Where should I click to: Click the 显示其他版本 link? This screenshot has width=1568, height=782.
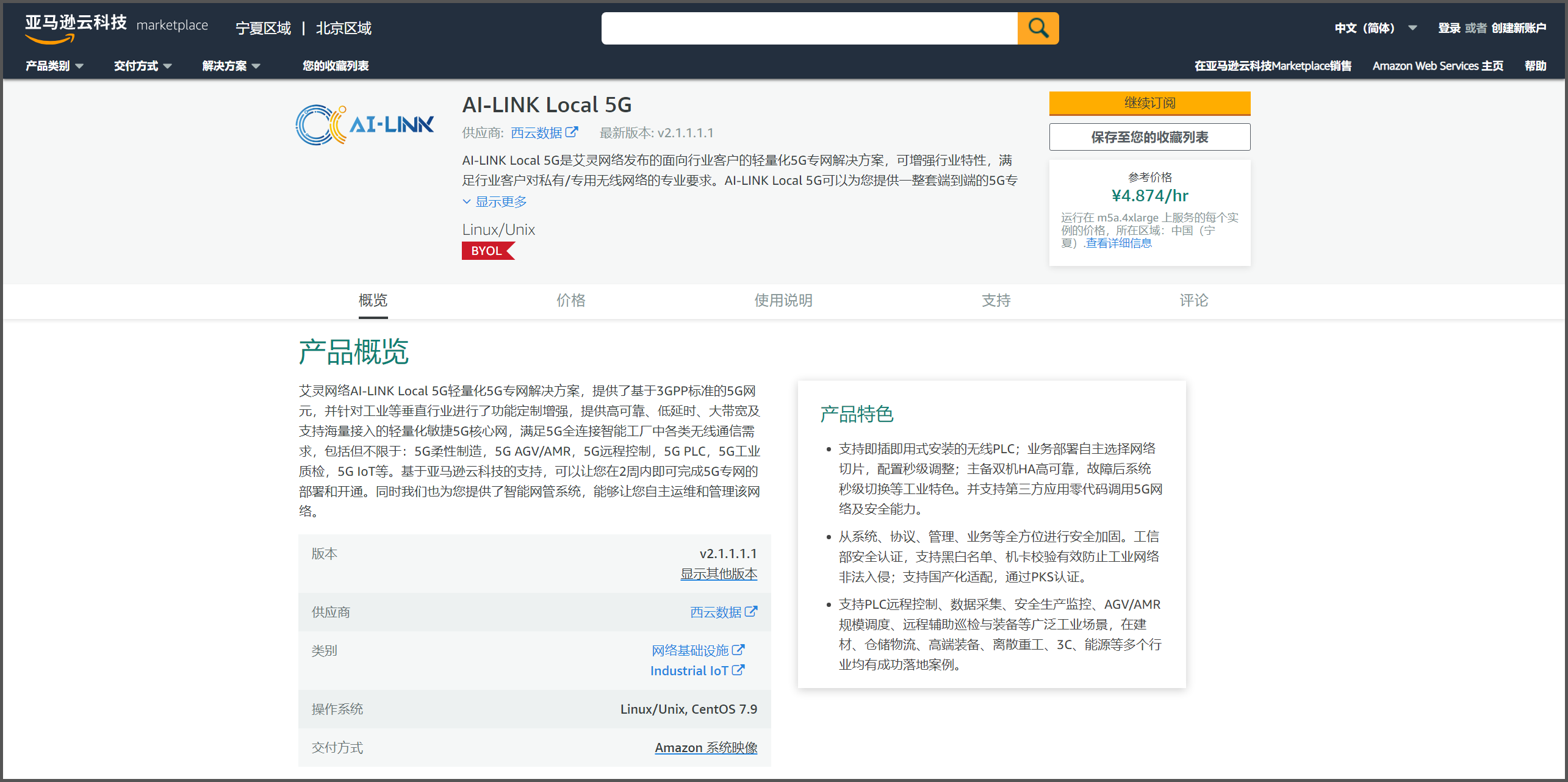(719, 574)
